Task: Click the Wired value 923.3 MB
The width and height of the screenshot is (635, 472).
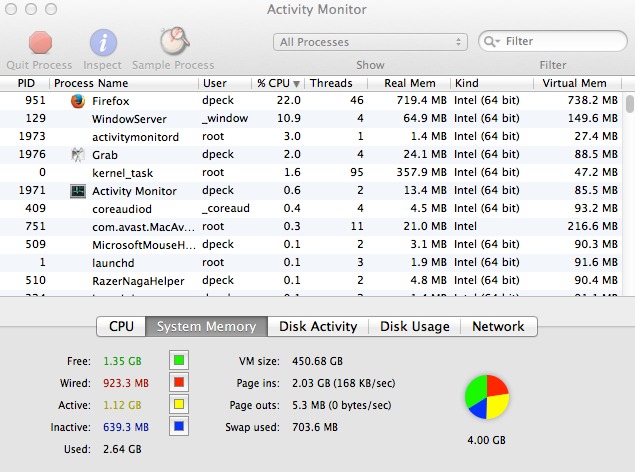Action: click(126, 383)
